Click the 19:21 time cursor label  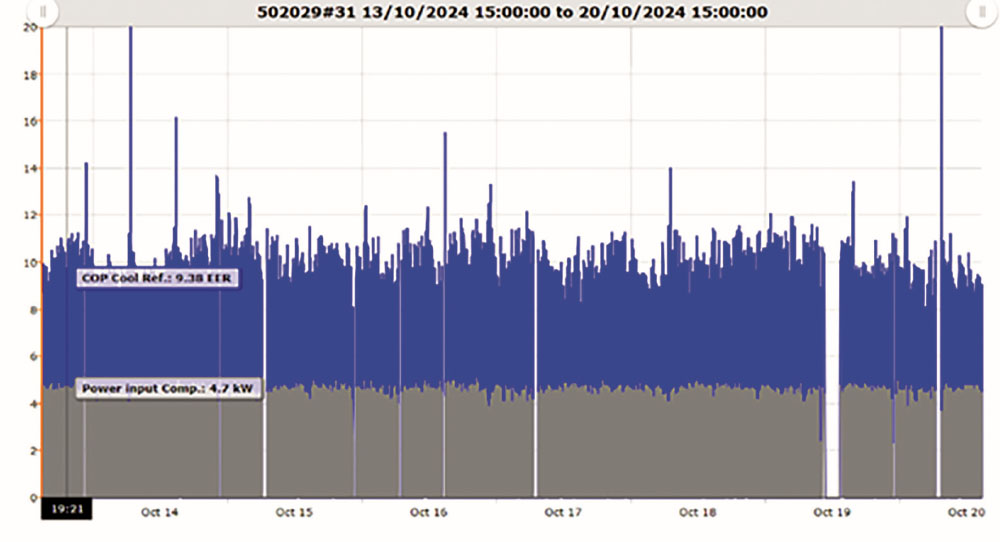[x=65, y=510]
